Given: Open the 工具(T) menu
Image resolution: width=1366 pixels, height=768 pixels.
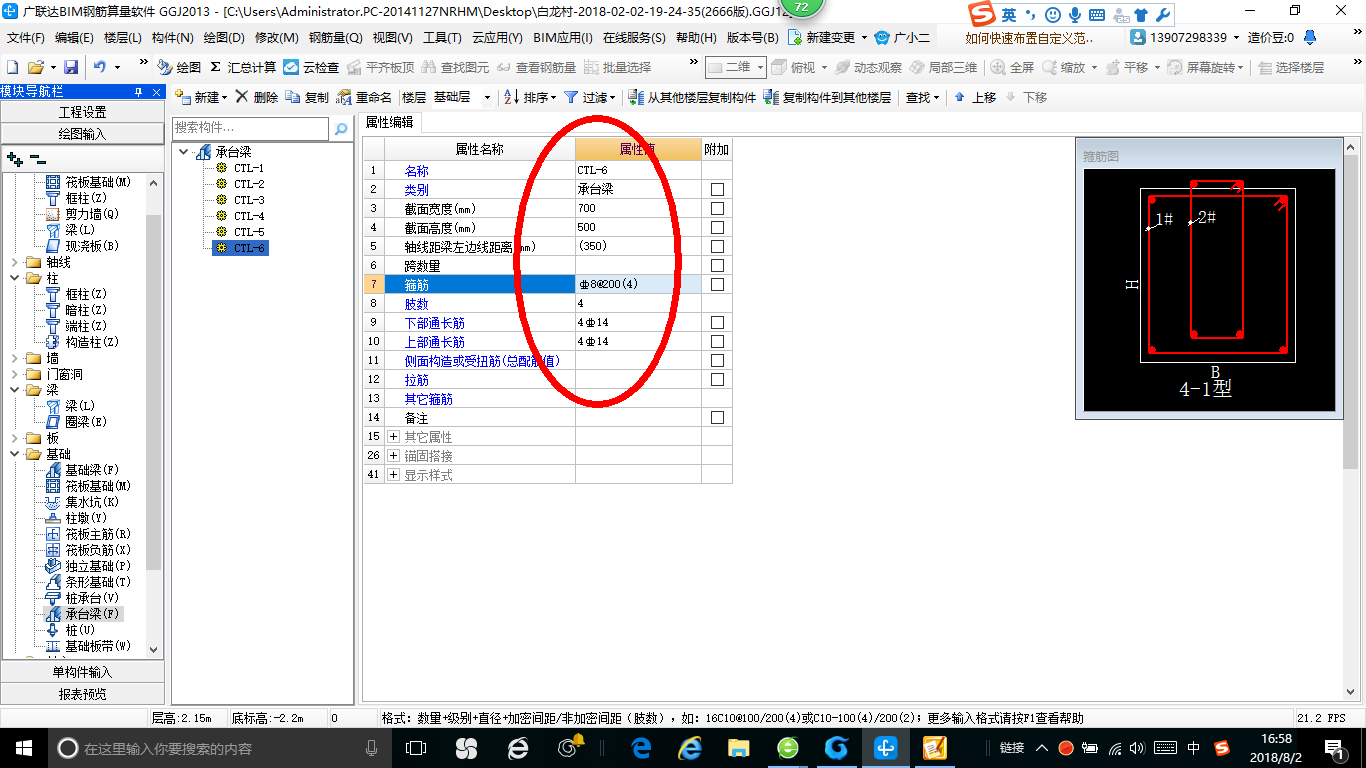Looking at the screenshot, I should [442, 37].
